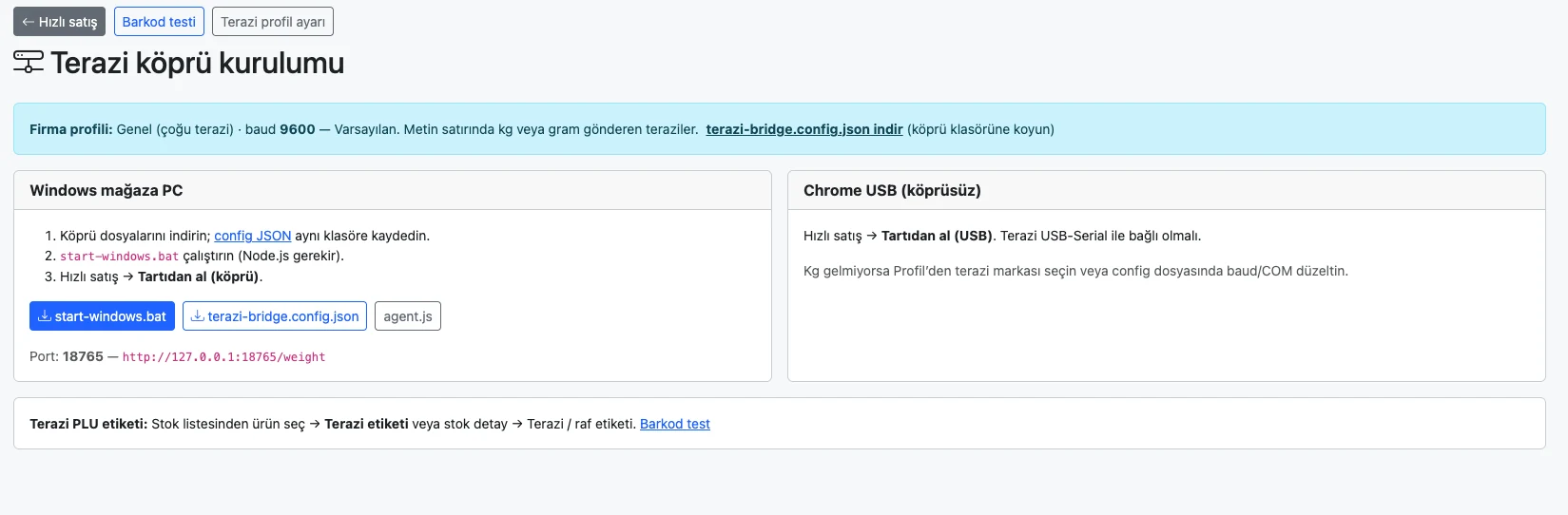Image resolution: width=1568 pixels, height=515 pixels.
Task: Click the Port: 18765 label
Action: coord(67,356)
